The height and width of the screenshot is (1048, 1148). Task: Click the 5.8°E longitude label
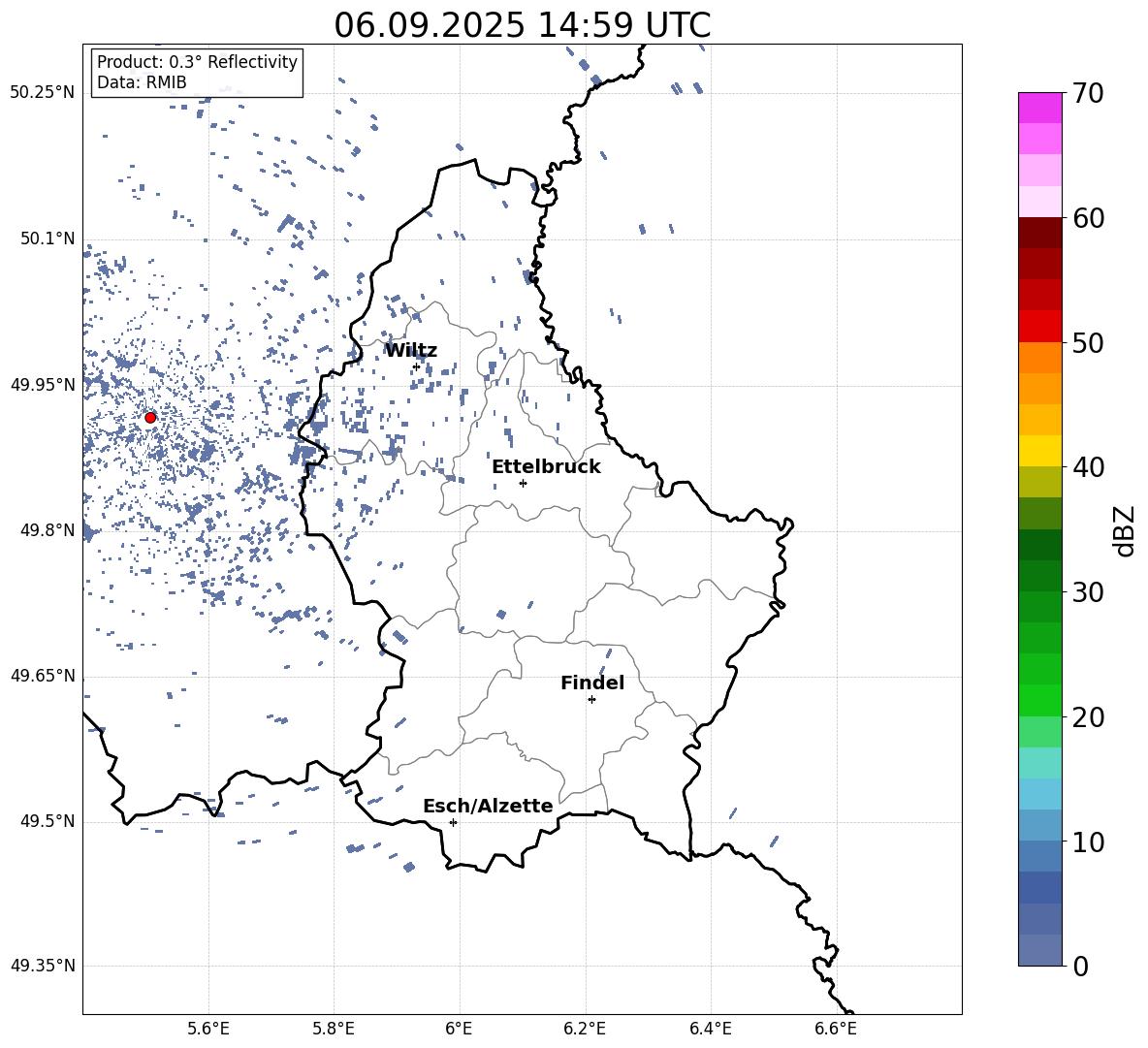point(334,1029)
